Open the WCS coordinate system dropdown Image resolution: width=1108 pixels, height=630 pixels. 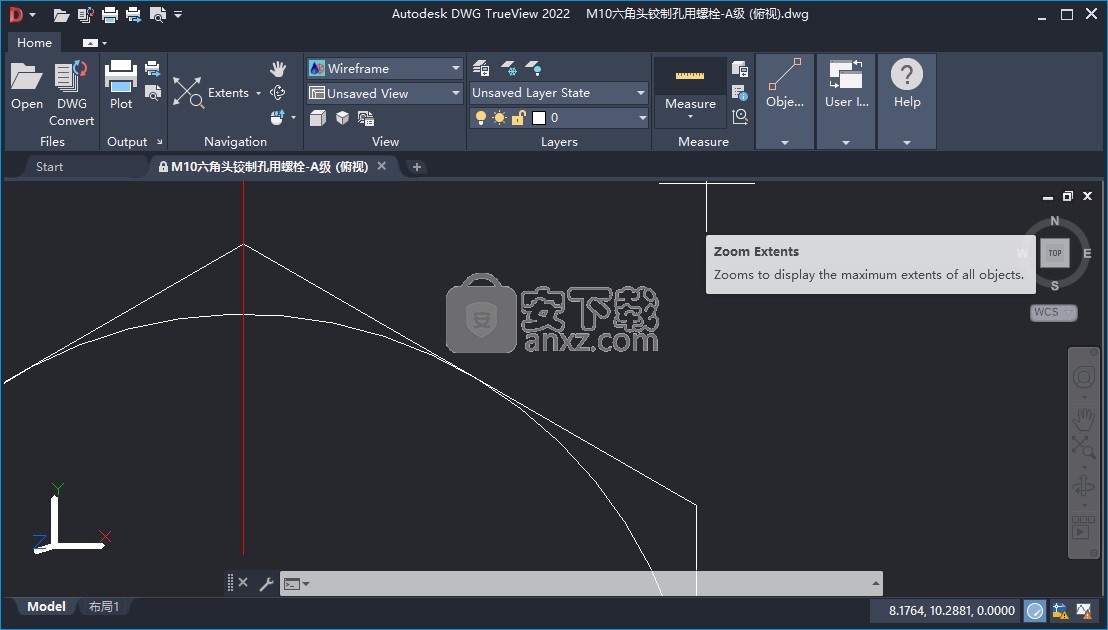(1054, 312)
